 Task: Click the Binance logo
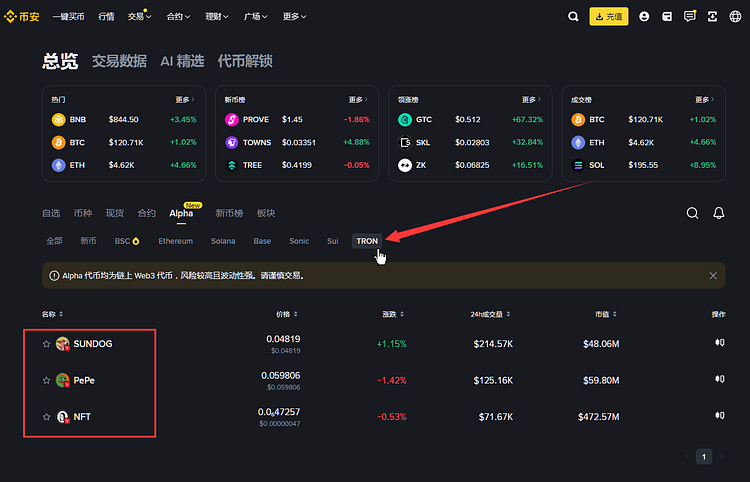pos(22,17)
